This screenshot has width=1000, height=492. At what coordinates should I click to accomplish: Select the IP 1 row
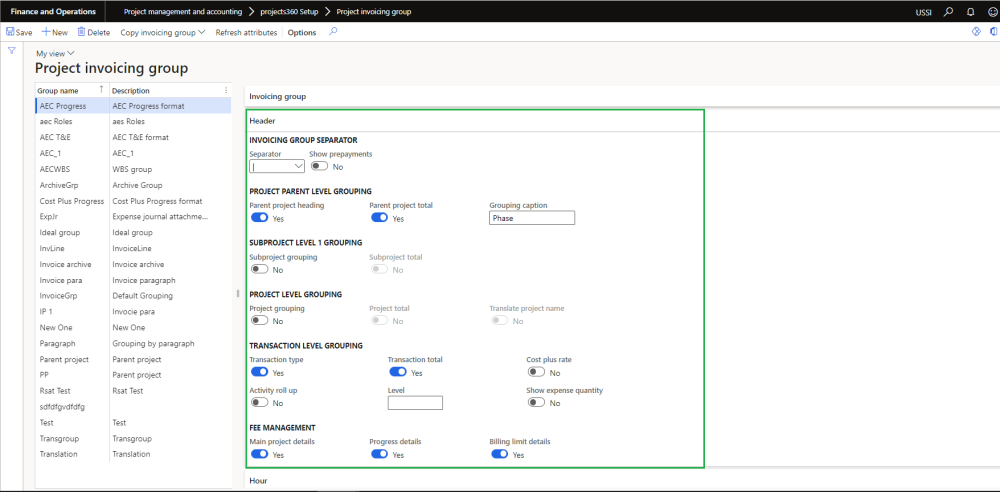click(133, 311)
